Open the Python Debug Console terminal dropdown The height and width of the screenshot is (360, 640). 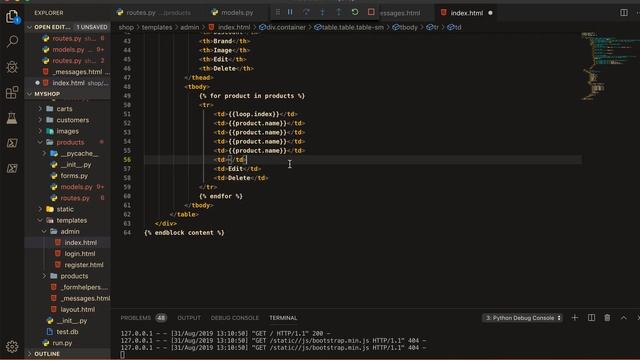(522, 318)
